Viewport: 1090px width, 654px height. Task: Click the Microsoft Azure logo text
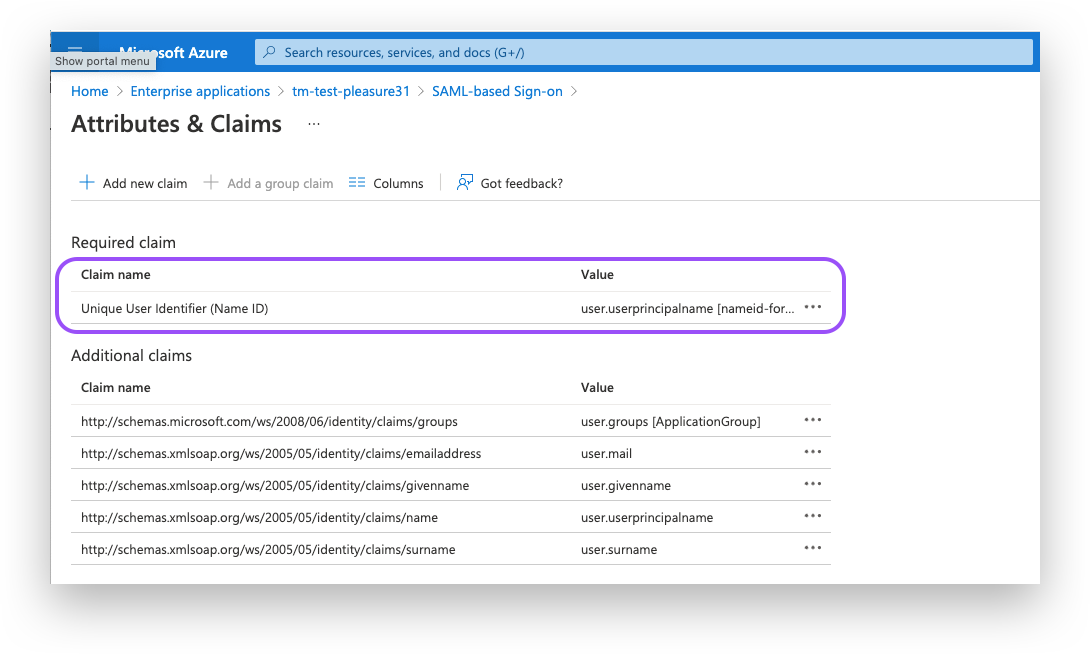click(173, 52)
